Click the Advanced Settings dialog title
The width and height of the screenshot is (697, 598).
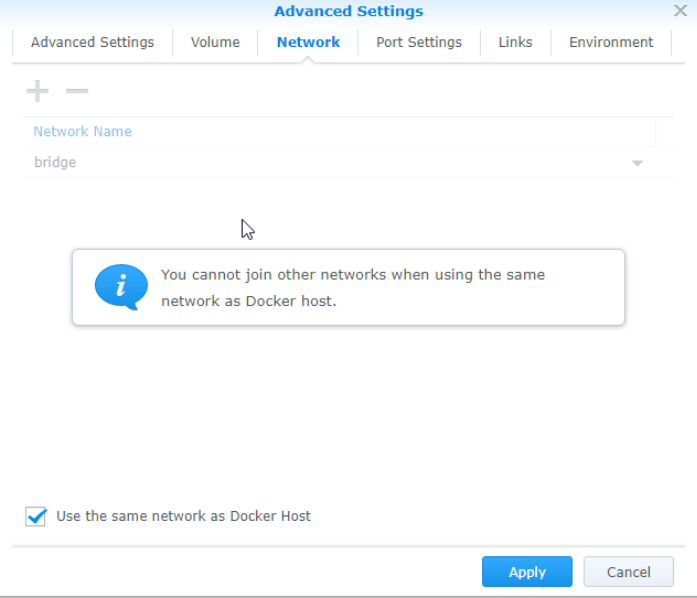click(x=348, y=11)
